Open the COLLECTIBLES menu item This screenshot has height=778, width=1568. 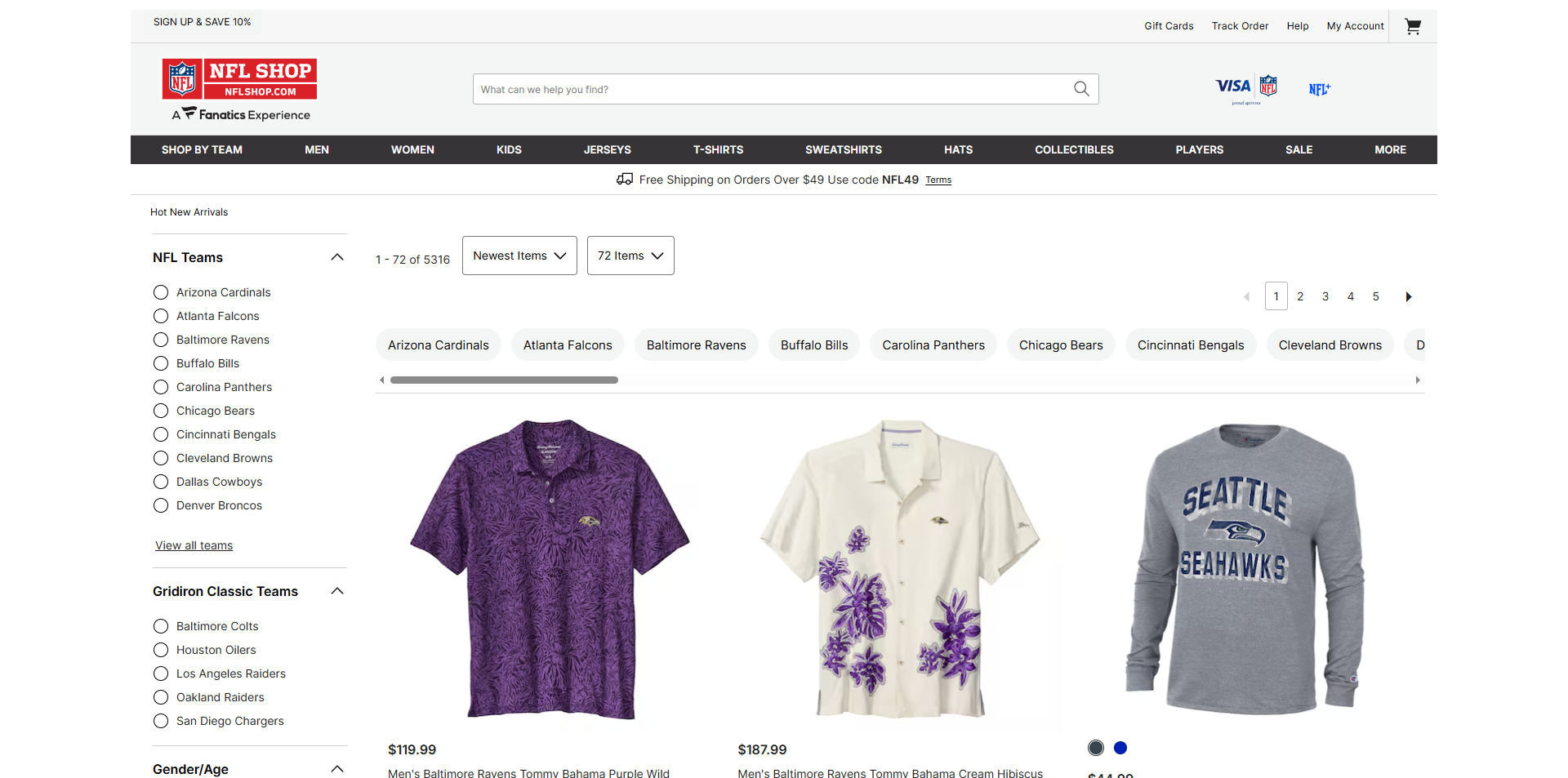point(1074,149)
